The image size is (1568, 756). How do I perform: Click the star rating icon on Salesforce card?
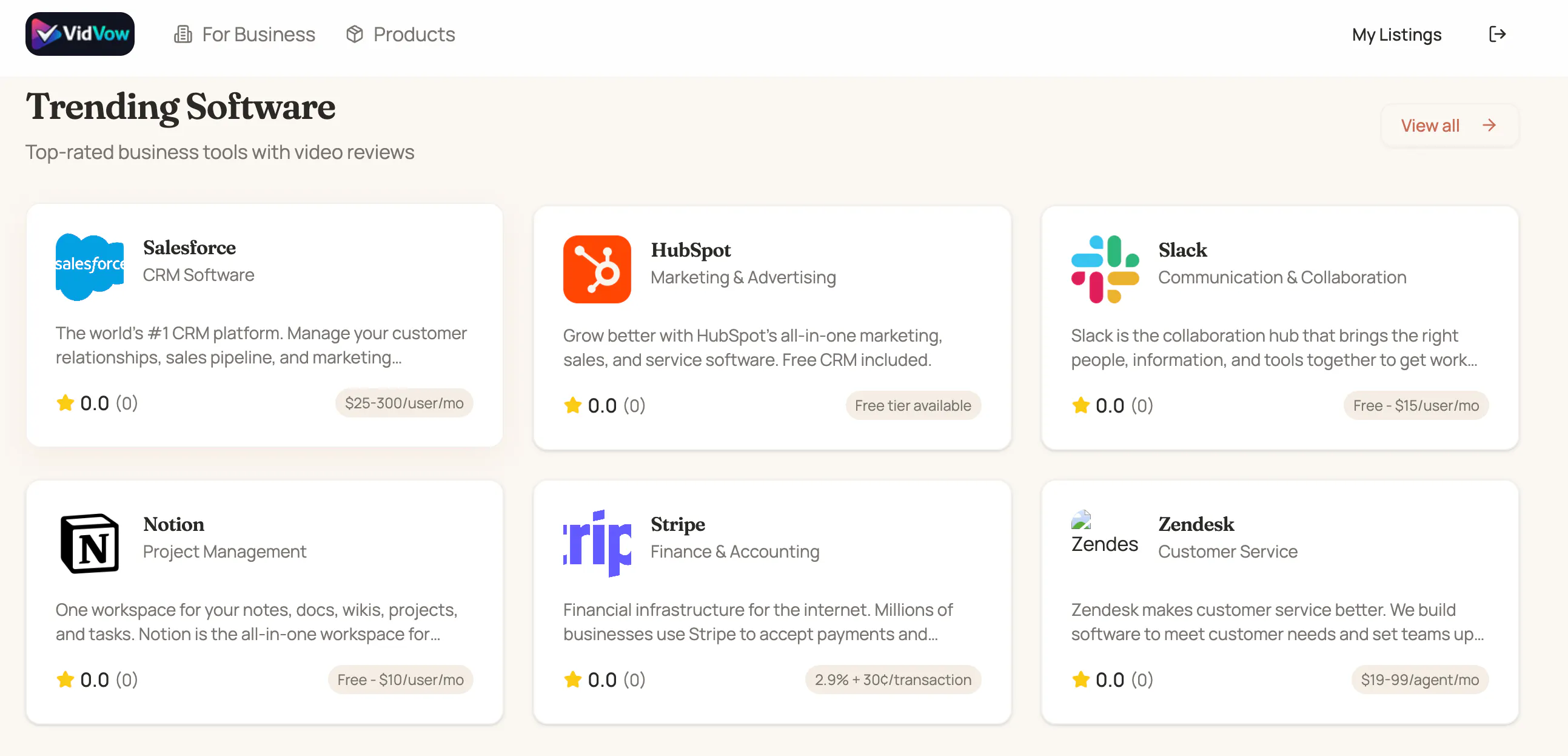coord(65,403)
